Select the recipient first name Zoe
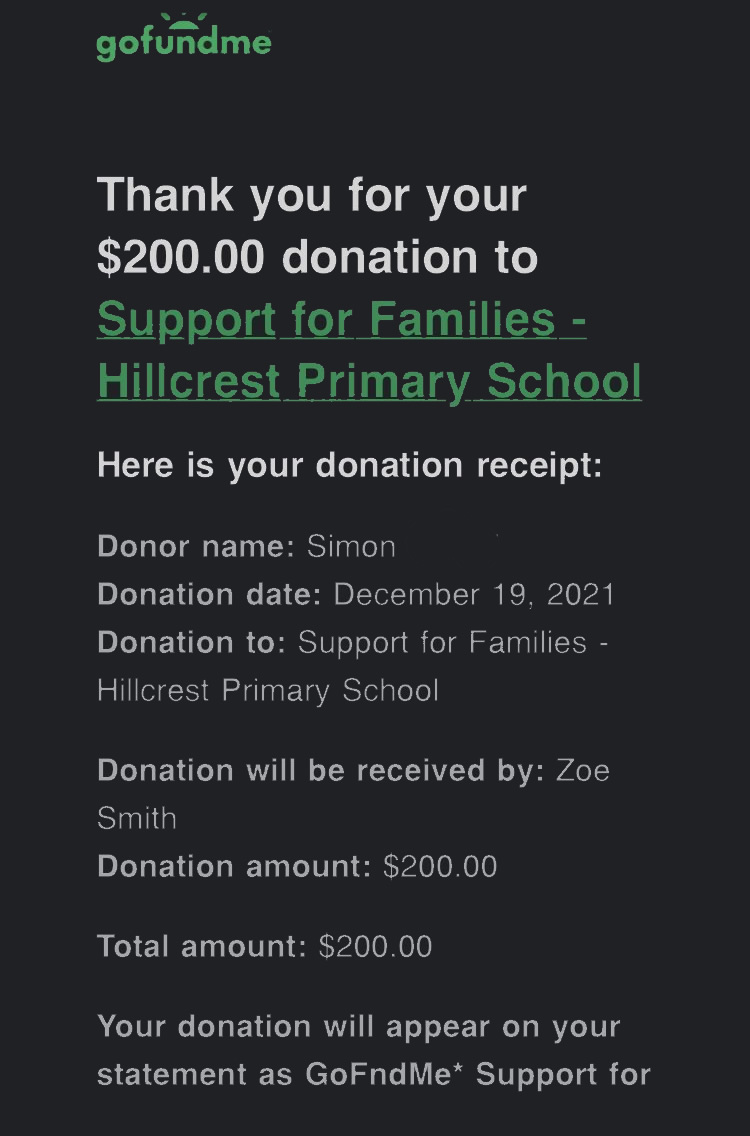The width and height of the screenshot is (750, 1136). (582, 771)
